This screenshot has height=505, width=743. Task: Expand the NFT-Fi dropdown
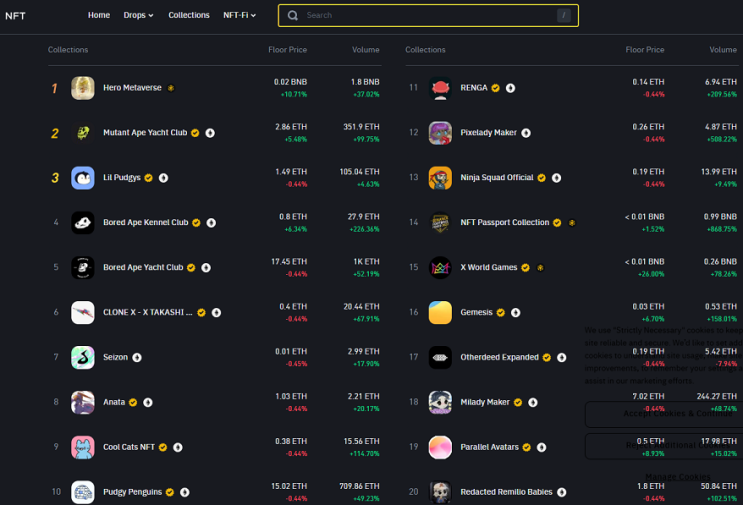pos(239,15)
